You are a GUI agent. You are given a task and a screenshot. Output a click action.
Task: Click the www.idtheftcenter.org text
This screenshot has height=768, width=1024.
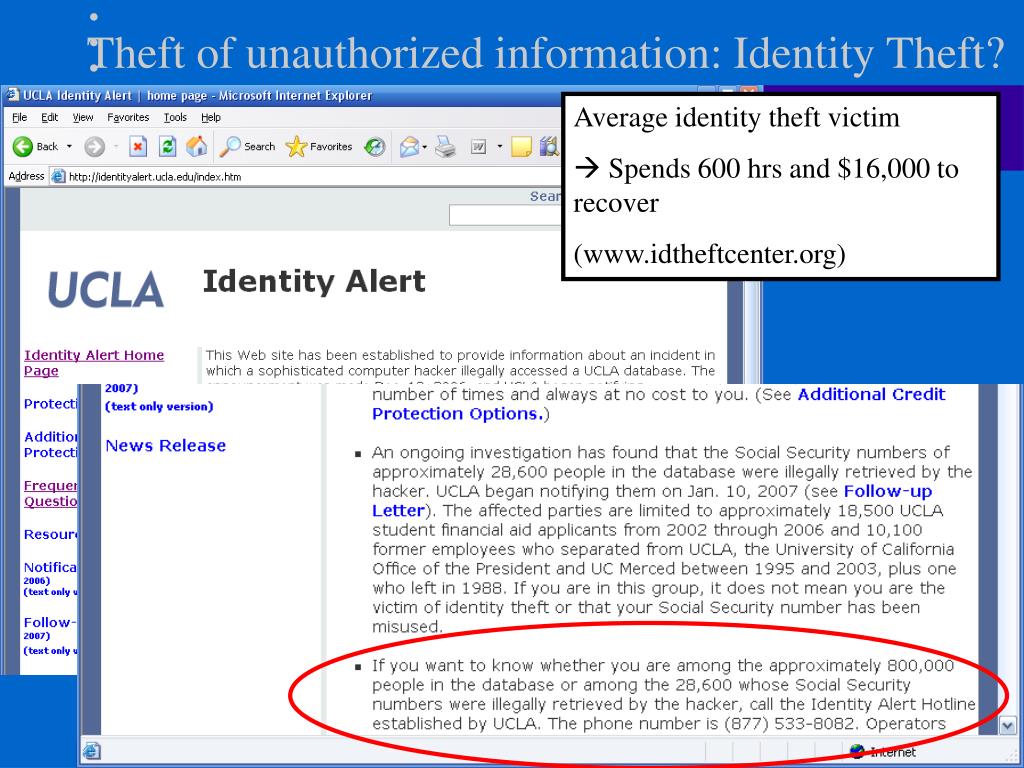pyautogui.click(x=709, y=254)
